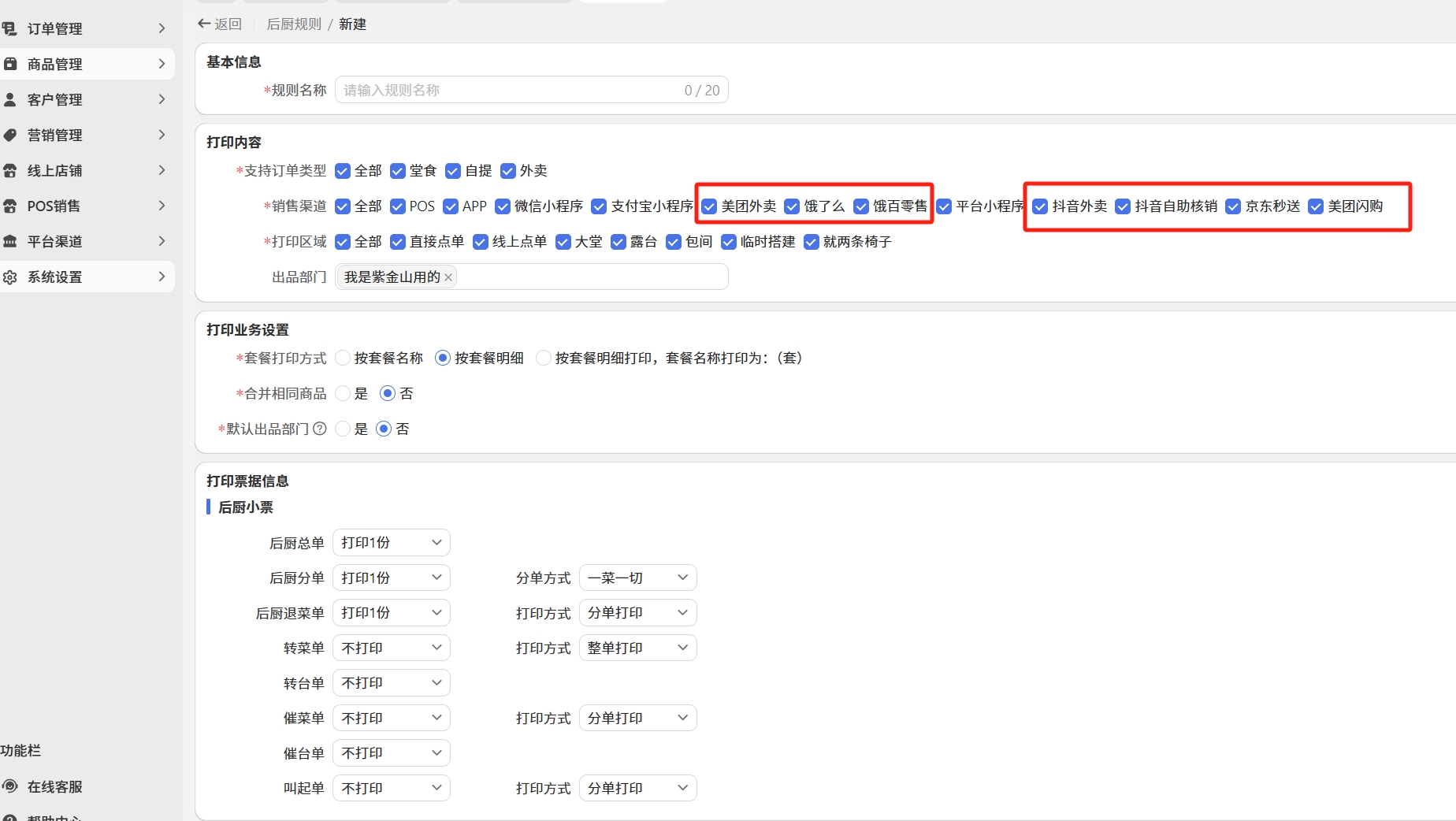Image resolution: width=1456 pixels, height=821 pixels.
Task: Click the 营销管理 tag icon
Action: coord(9,135)
